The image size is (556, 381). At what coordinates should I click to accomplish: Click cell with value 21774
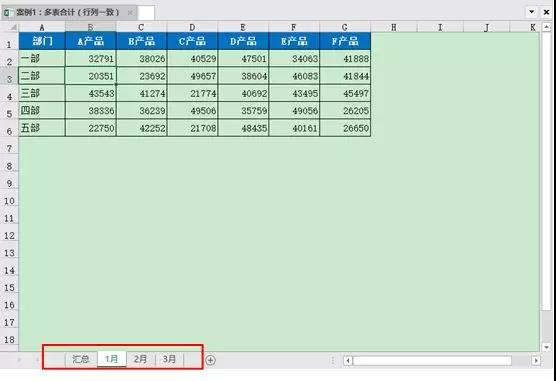coord(192,93)
